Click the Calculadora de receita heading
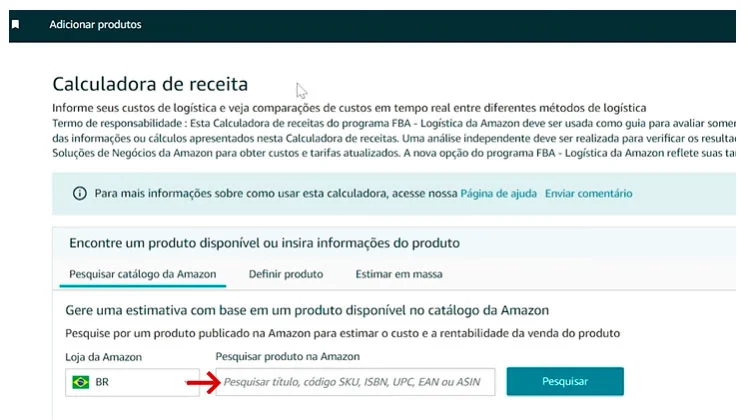Image resolution: width=748 pixels, height=420 pixels. 150,84
